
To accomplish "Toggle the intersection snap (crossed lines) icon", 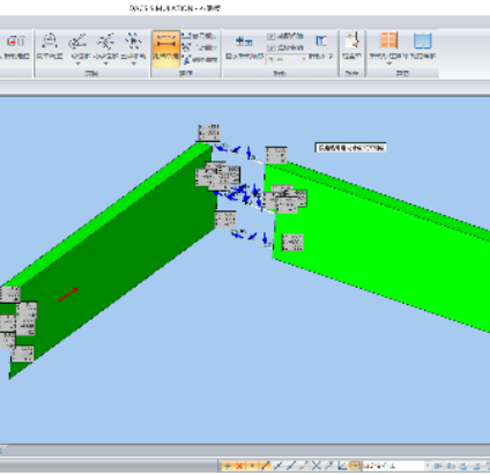I will pyautogui.click(x=316, y=465).
